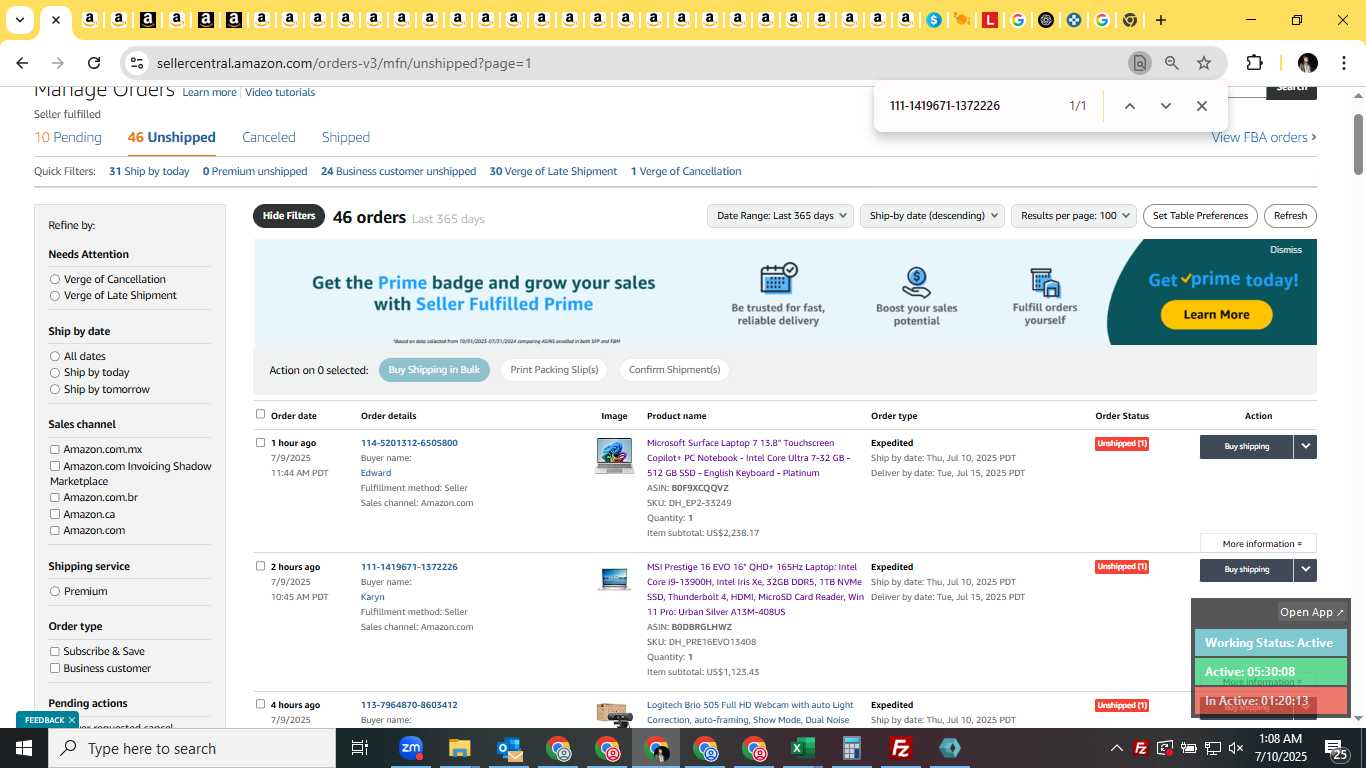
Task: Go back to the previous page
Action: click(22, 63)
